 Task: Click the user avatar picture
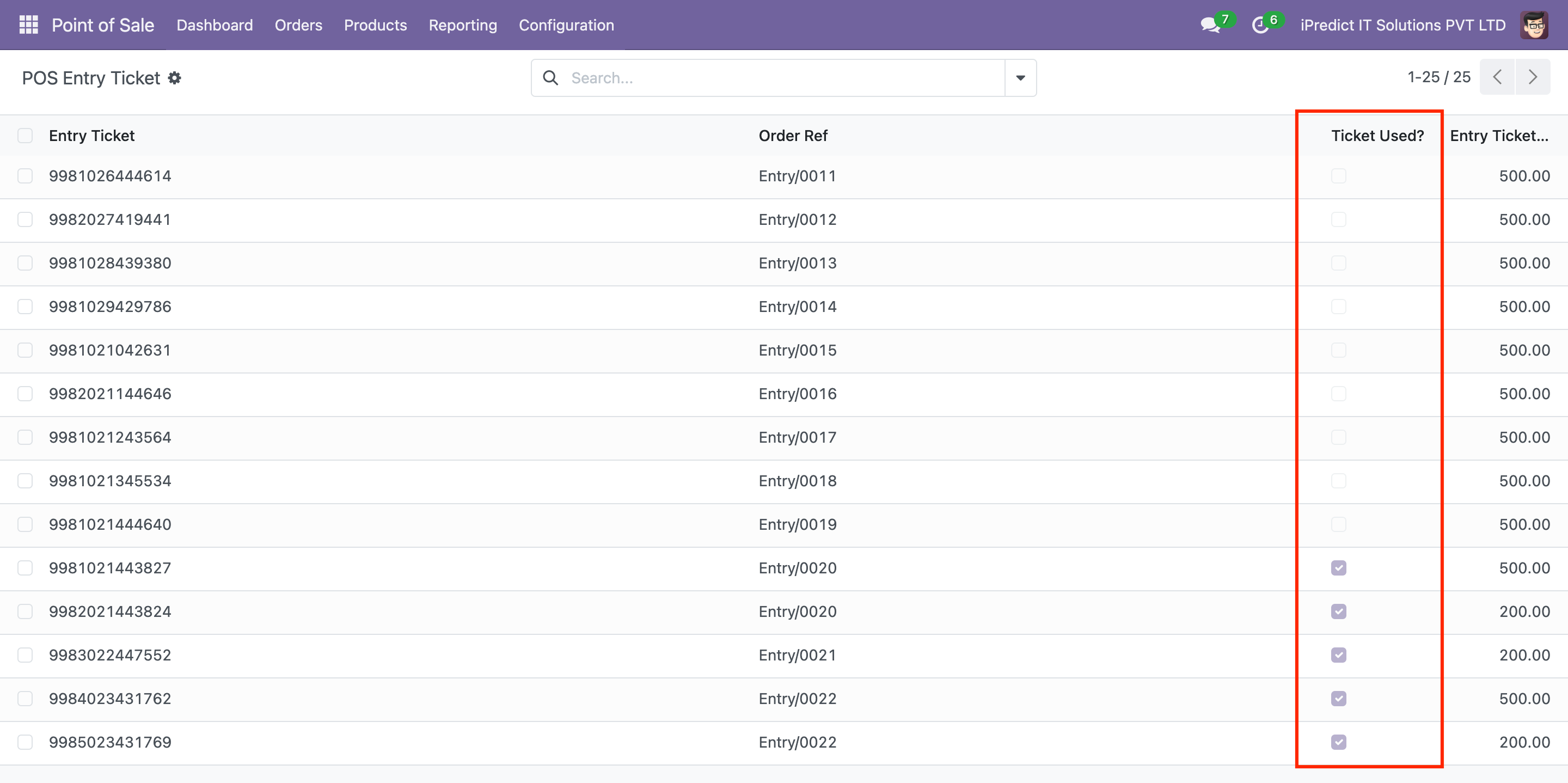tap(1534, 25)
